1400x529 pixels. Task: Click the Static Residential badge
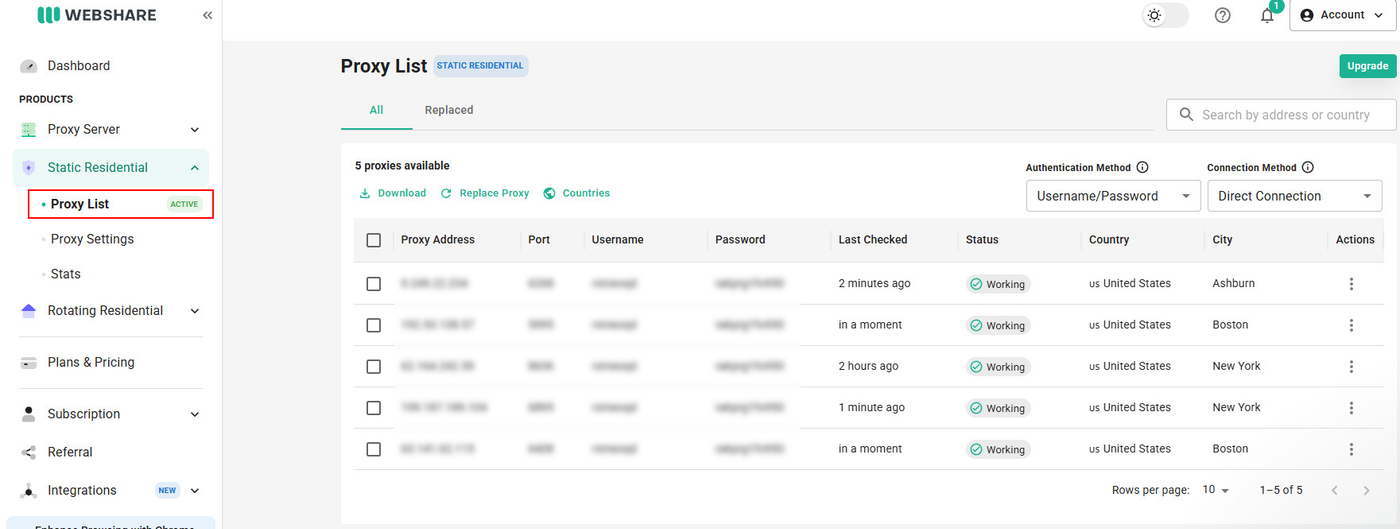click(x=481, y=66)
